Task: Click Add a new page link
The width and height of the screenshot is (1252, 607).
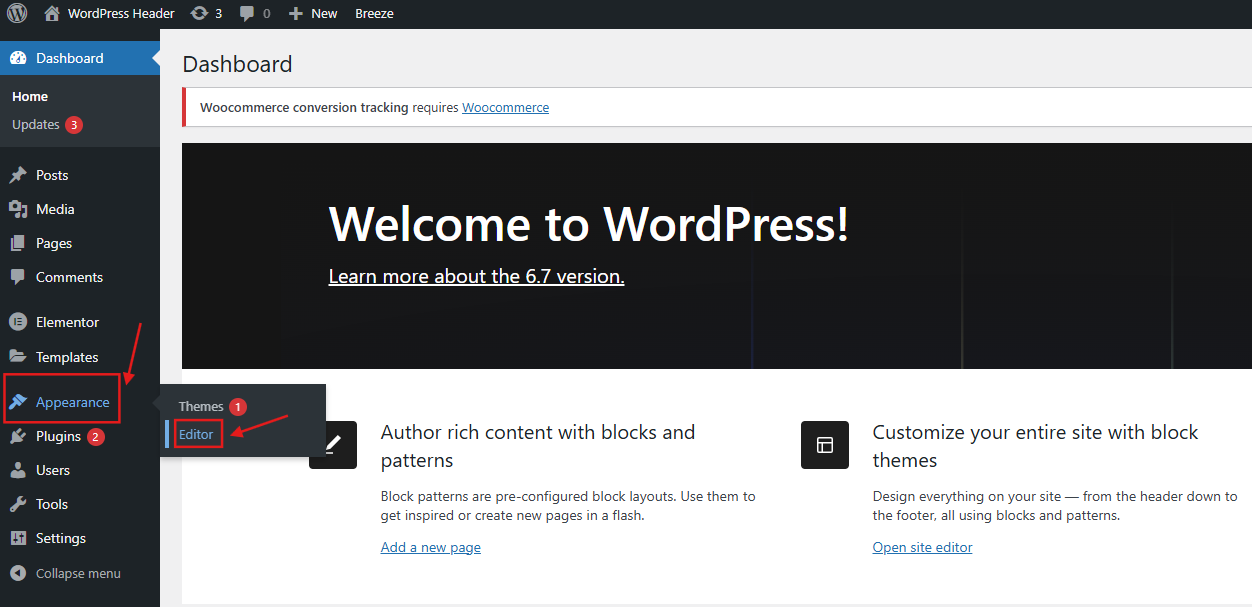Action: [x=430, y=547]
